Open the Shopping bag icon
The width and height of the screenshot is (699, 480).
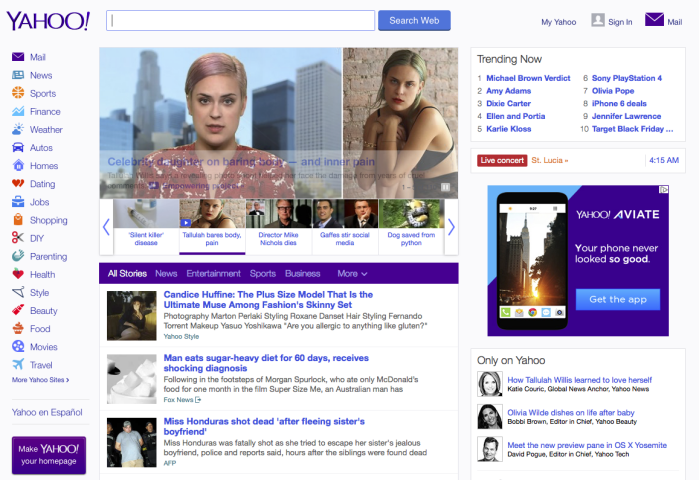(18, 220)
